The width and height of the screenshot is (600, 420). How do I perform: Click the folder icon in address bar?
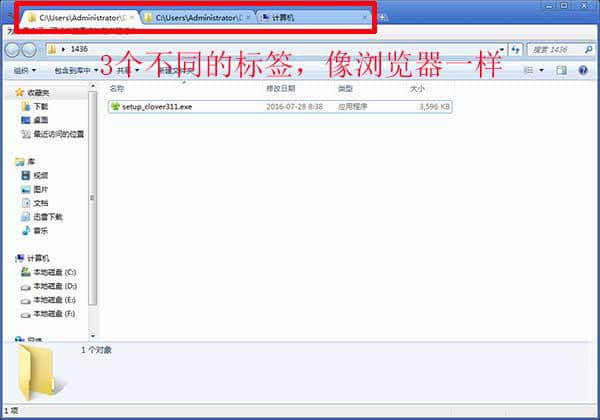[x=52, y=49]
